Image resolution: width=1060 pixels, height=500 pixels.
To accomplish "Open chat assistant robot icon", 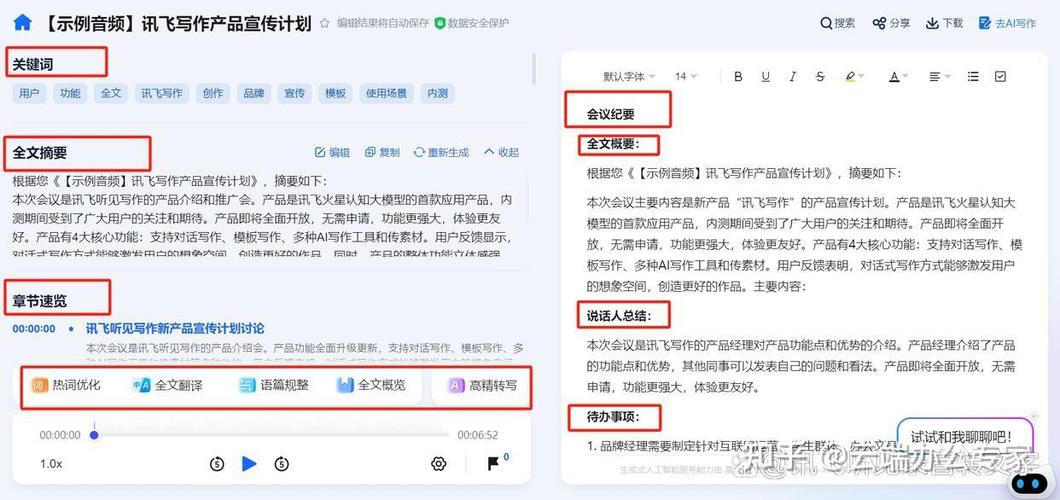I will tap(1032, 482).
